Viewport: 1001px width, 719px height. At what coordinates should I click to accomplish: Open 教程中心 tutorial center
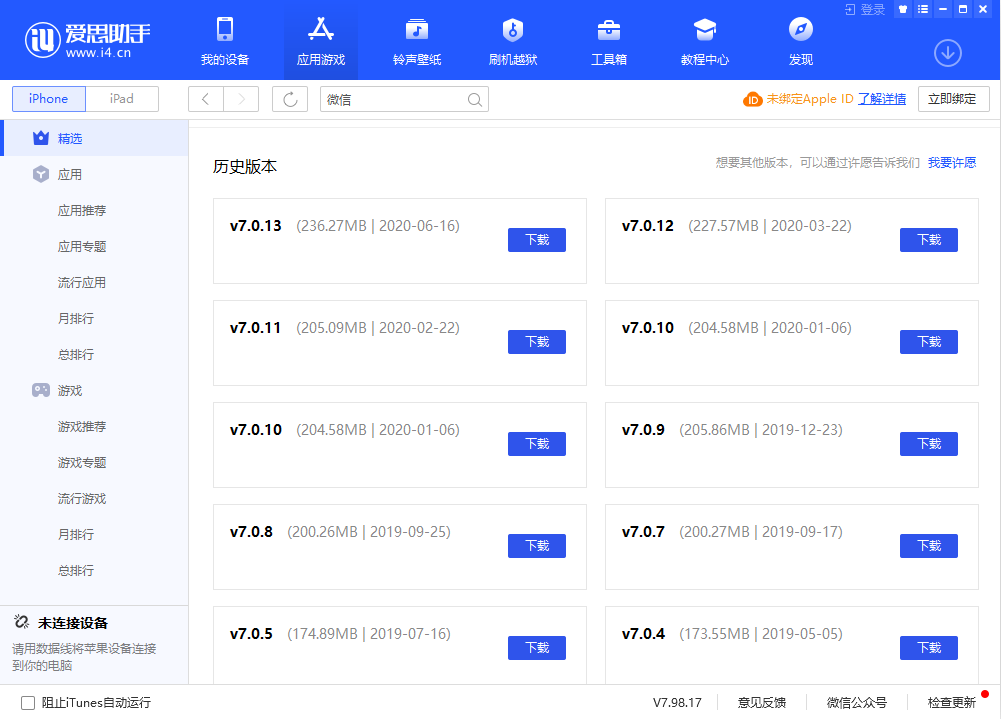(705, 41)
